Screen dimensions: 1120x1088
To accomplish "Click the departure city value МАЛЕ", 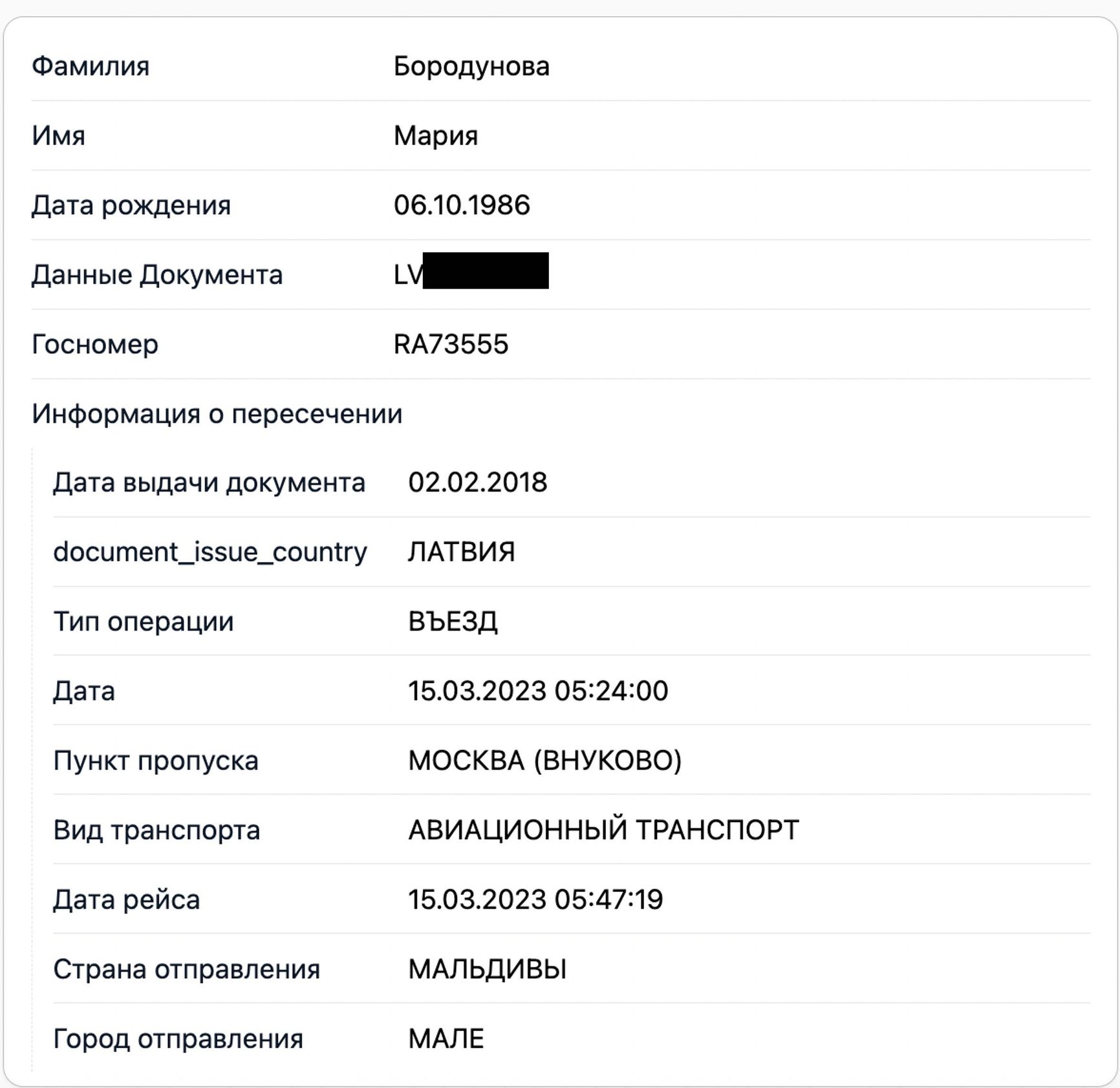I will (x=446, y=1039).
